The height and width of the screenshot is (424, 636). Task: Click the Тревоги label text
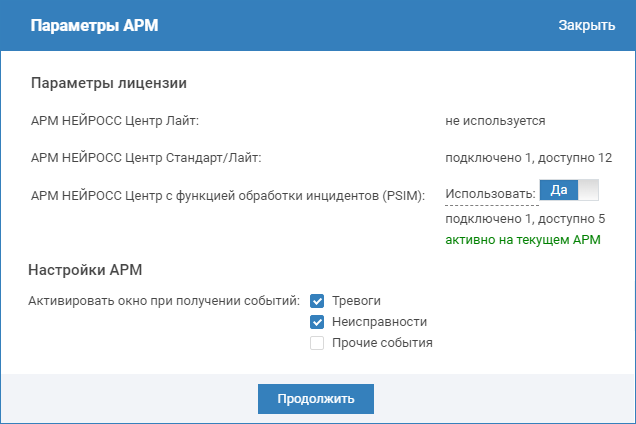(356, 301)
